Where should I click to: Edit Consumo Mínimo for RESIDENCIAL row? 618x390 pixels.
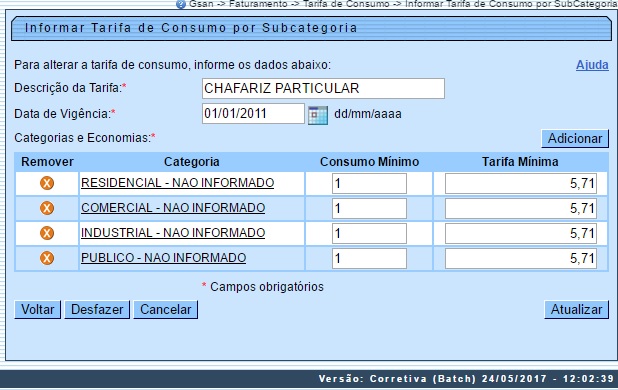(x=369, y=184)
